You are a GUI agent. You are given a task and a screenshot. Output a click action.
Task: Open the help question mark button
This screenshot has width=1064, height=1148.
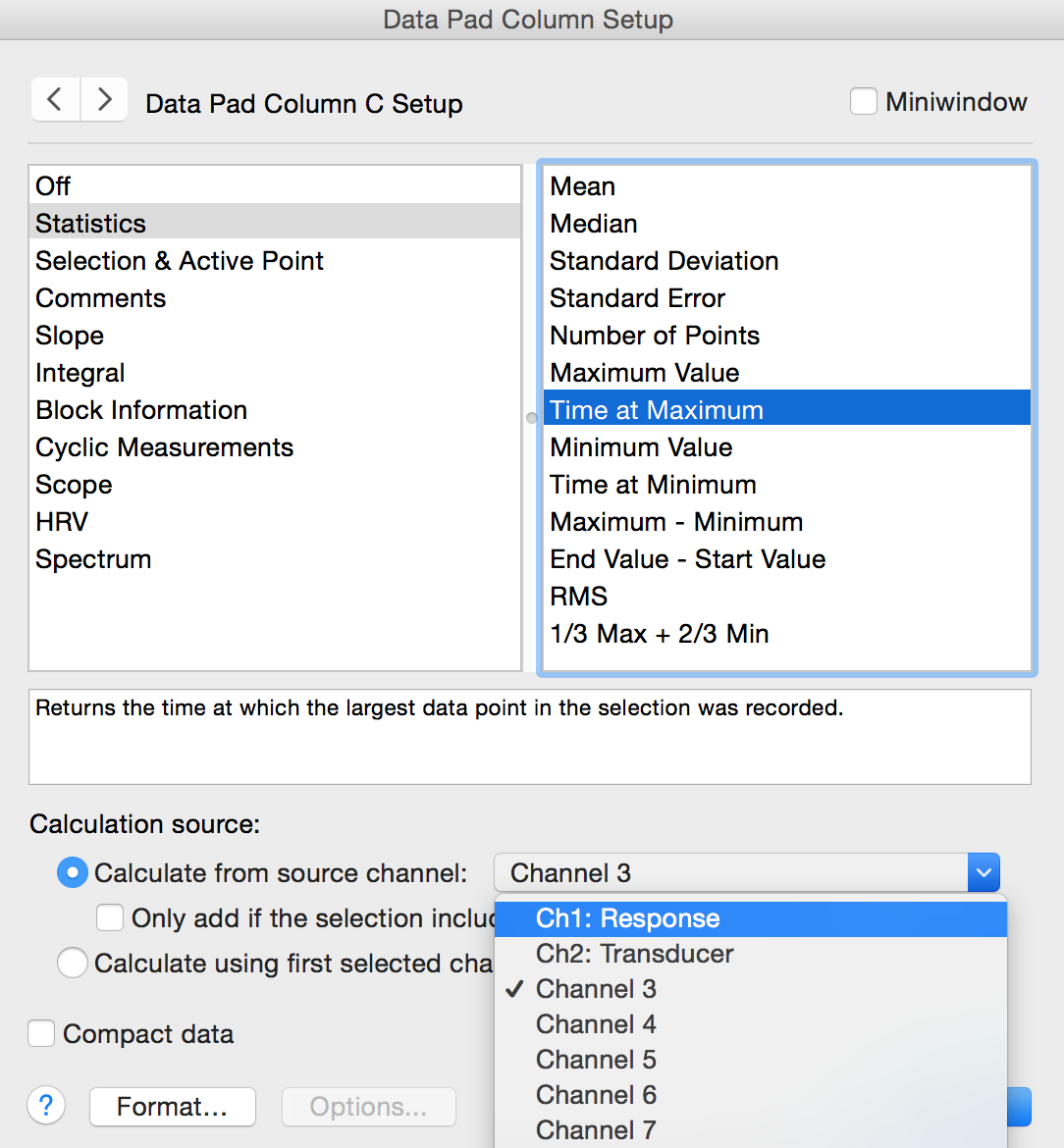(x=46, y=1106)
